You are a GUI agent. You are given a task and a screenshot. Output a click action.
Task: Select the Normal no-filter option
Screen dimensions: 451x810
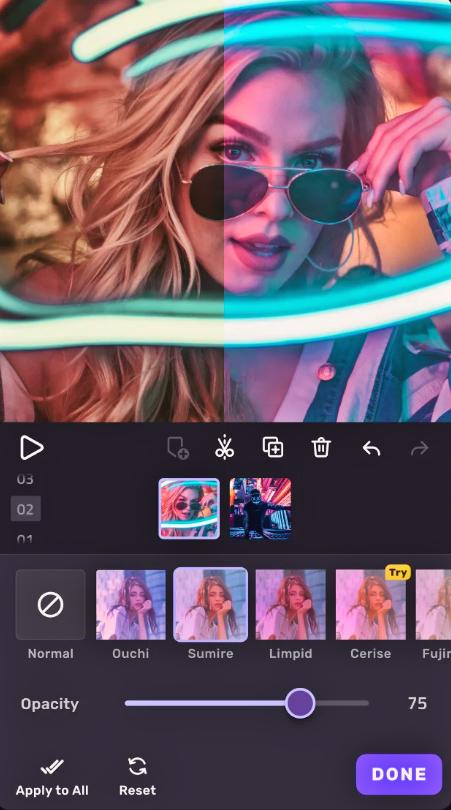tap(51, 604)
